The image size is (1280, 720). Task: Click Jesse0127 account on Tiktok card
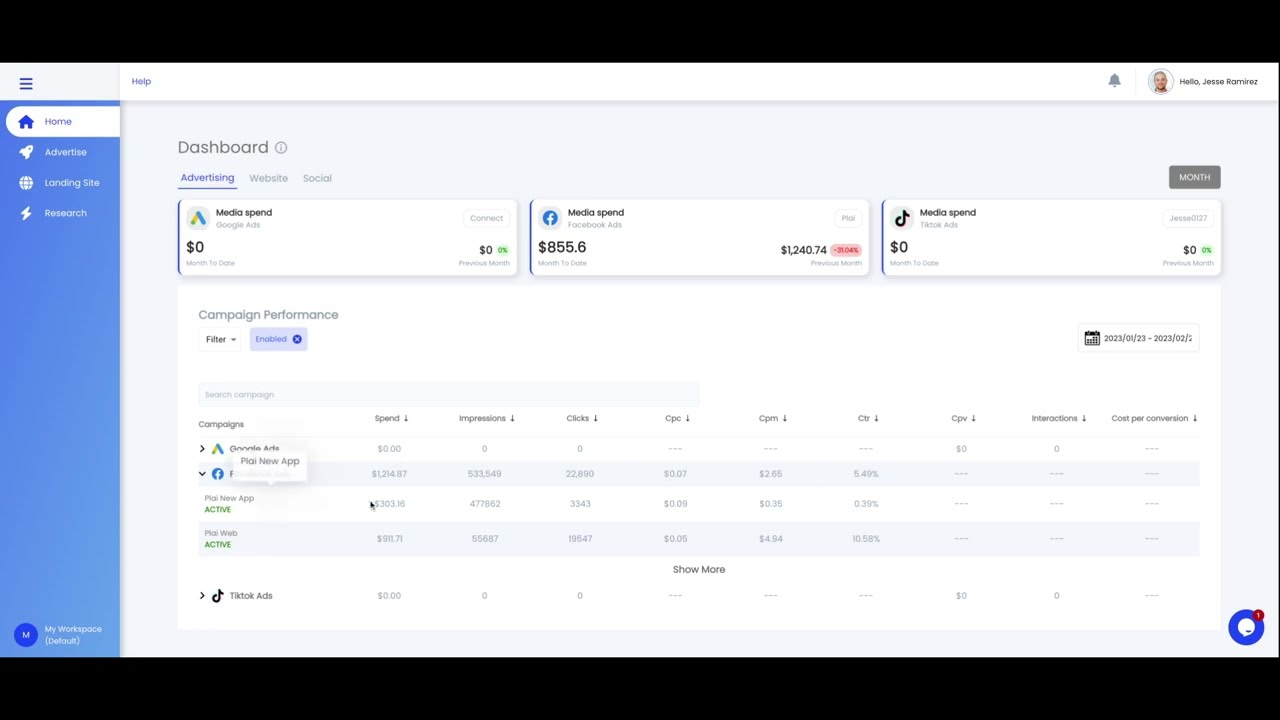(1188, 218)
